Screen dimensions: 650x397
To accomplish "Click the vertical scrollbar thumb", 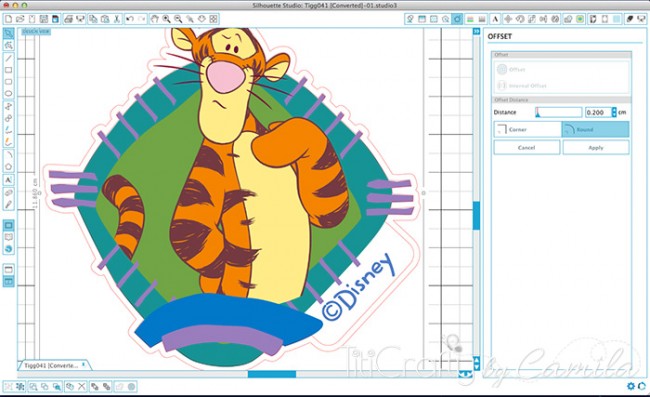I will pyautogui.click(x=476, y=215).
